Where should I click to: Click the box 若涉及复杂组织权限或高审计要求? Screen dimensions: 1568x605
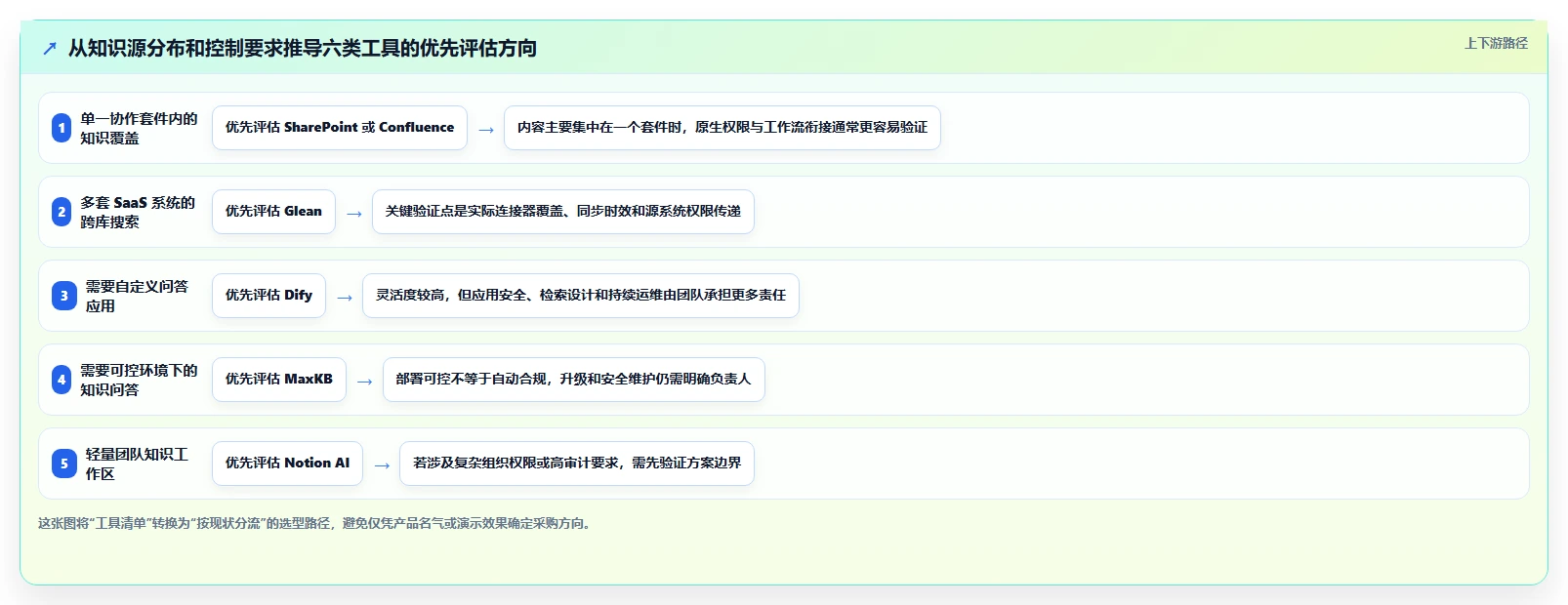pyautogui.click(x=577, y=464)
